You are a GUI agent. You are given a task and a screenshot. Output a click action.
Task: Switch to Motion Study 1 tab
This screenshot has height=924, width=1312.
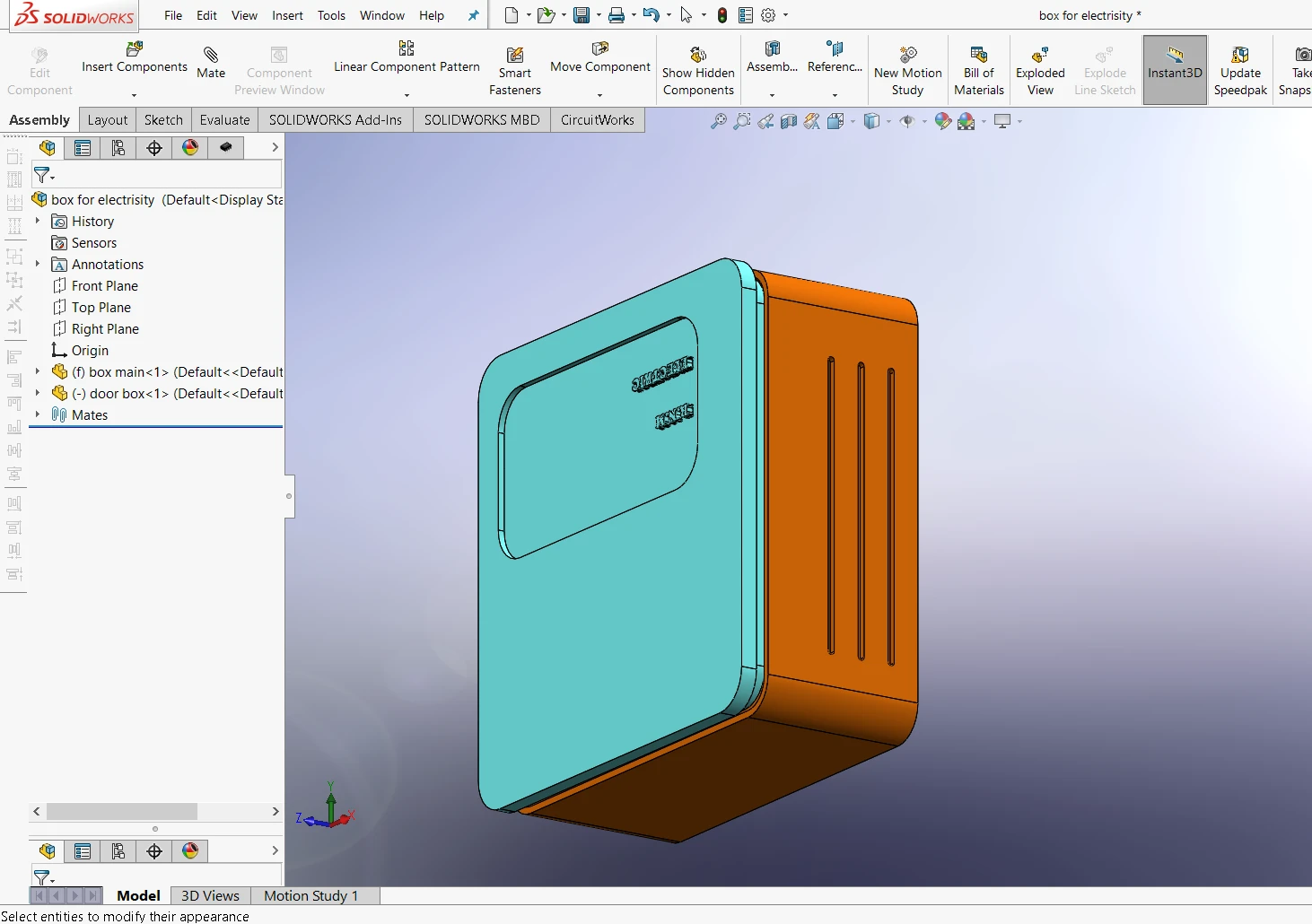coord(311,895)
